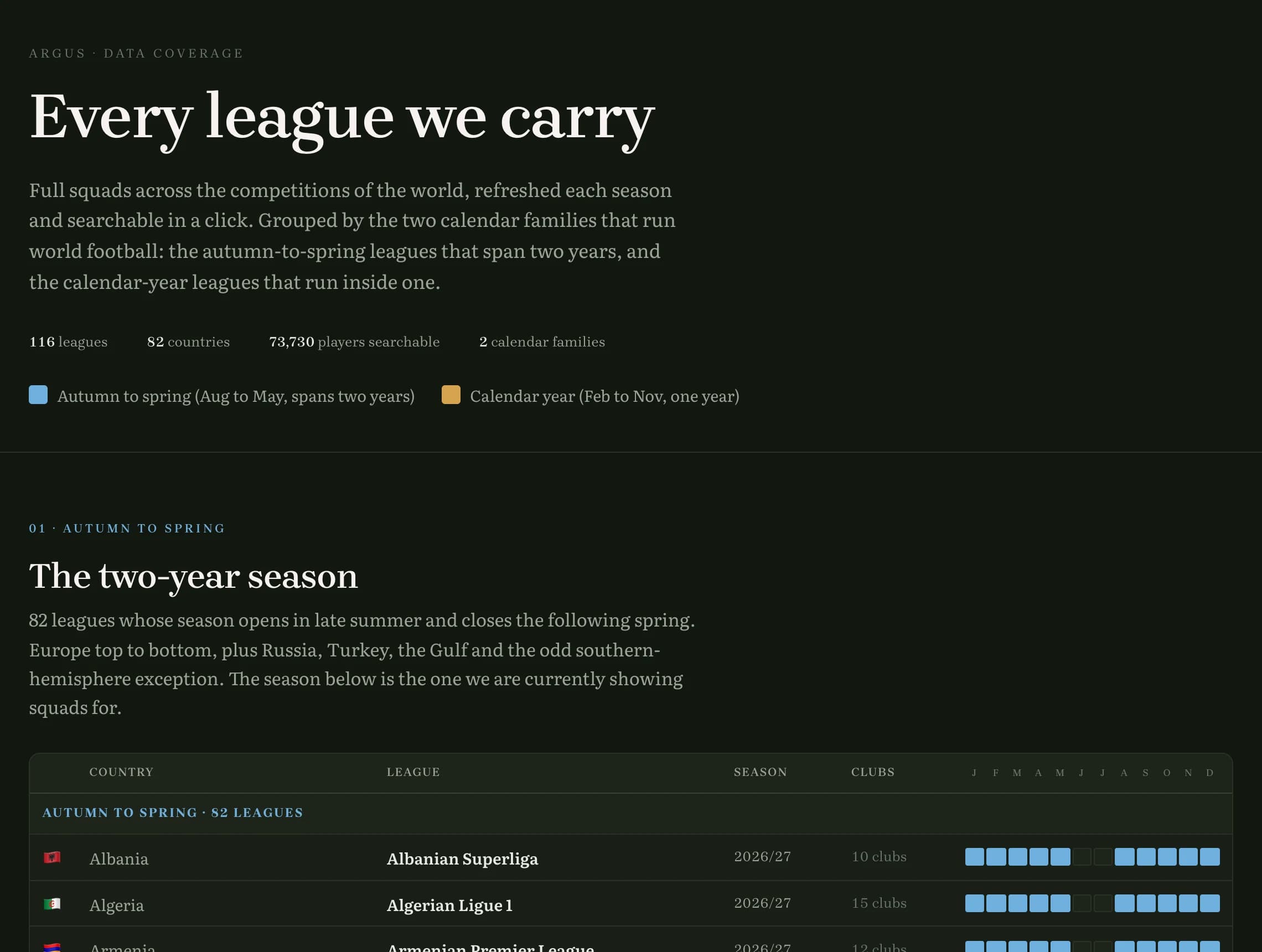Click the blue Autumn to spring legend swatch
The width and height of the screenshot is (1262, 952).
pyautogui.click(x=38, y=395)
